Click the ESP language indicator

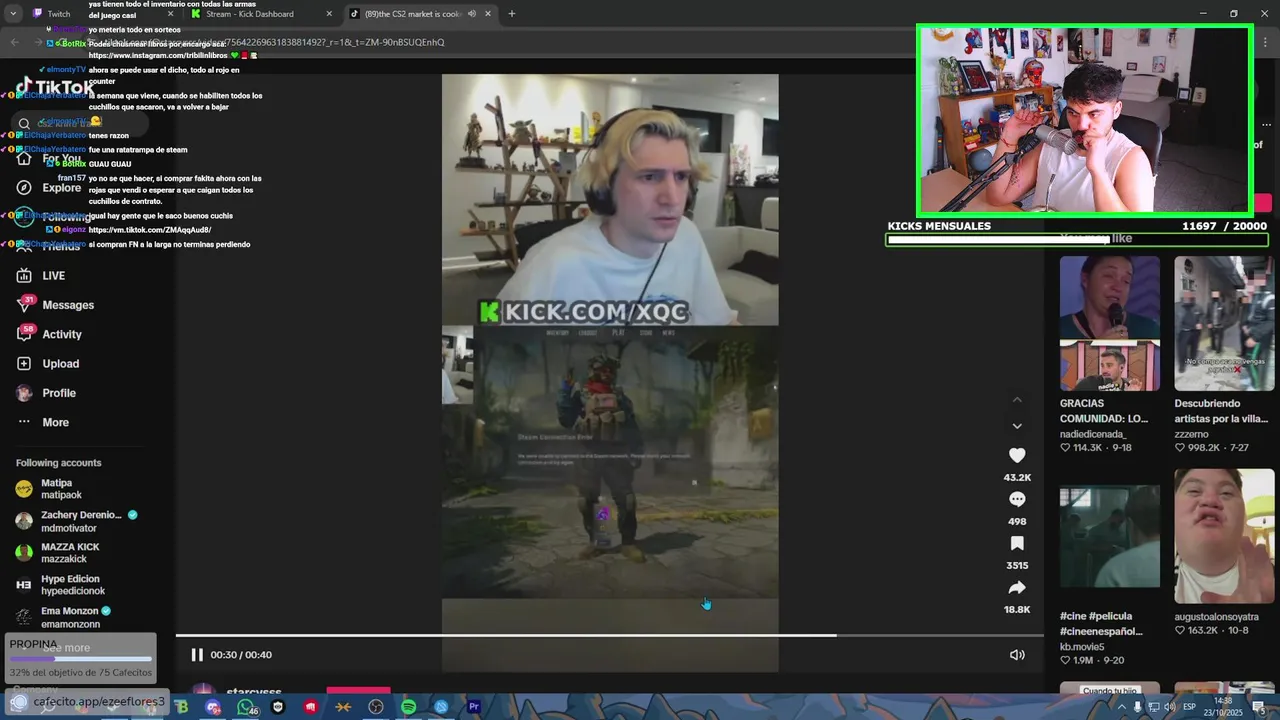(1189, 707)
